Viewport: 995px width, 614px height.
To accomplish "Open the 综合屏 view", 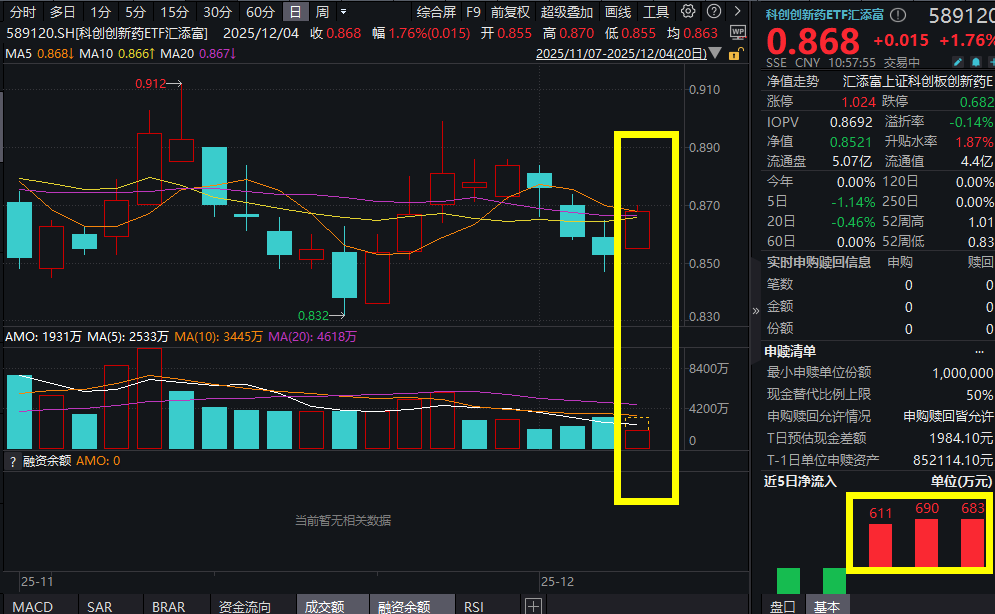I will click(436, 12).
